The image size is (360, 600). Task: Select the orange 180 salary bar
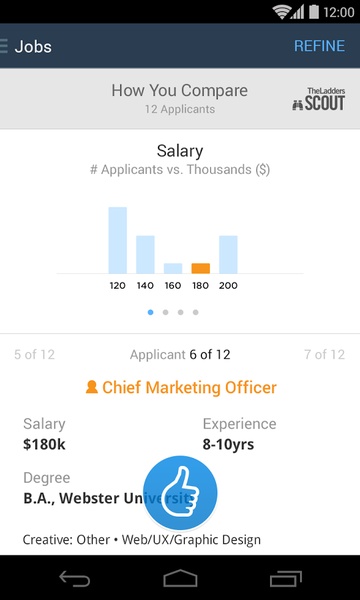point(200,268)
